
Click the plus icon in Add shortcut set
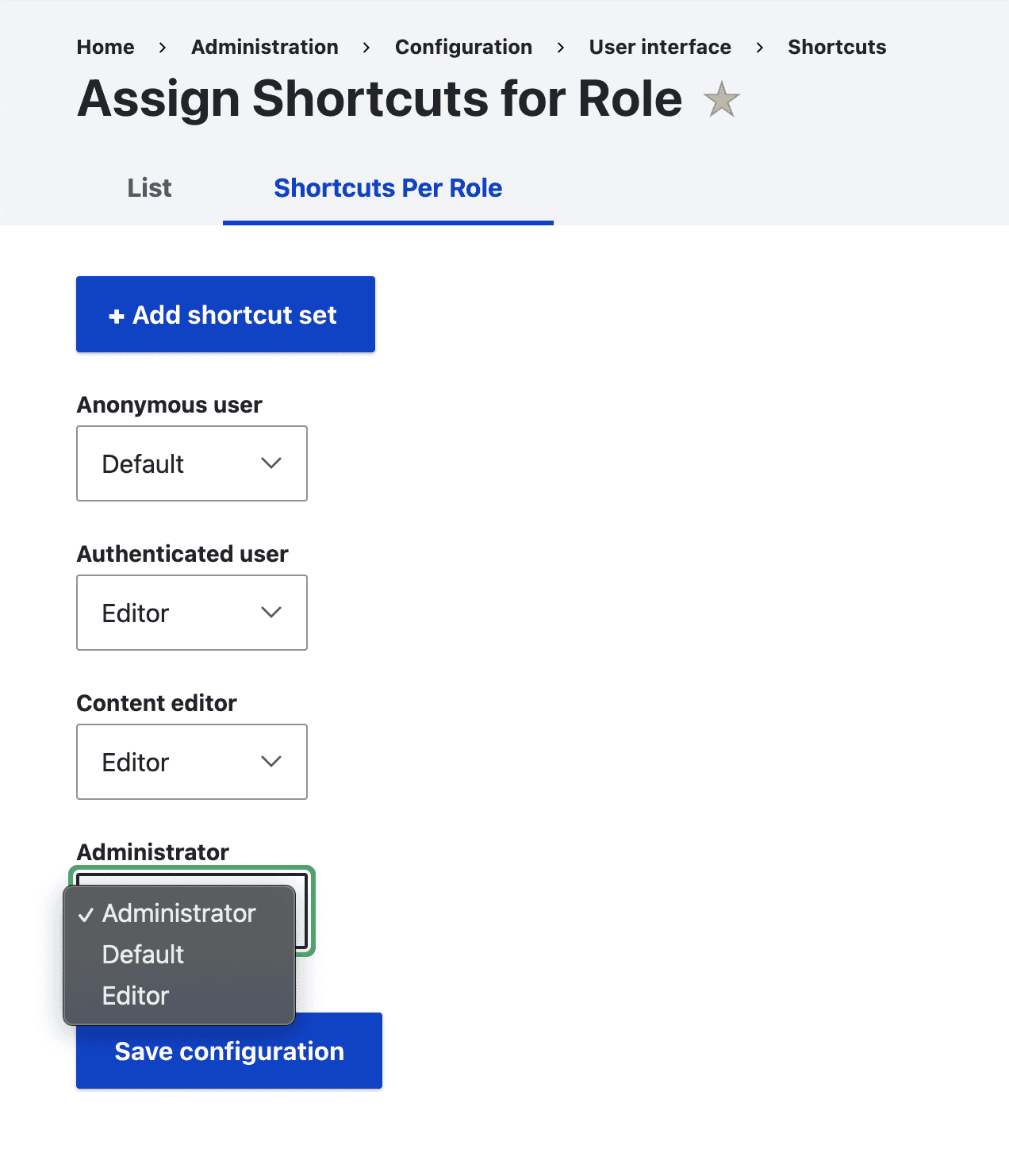pos(117,316)
